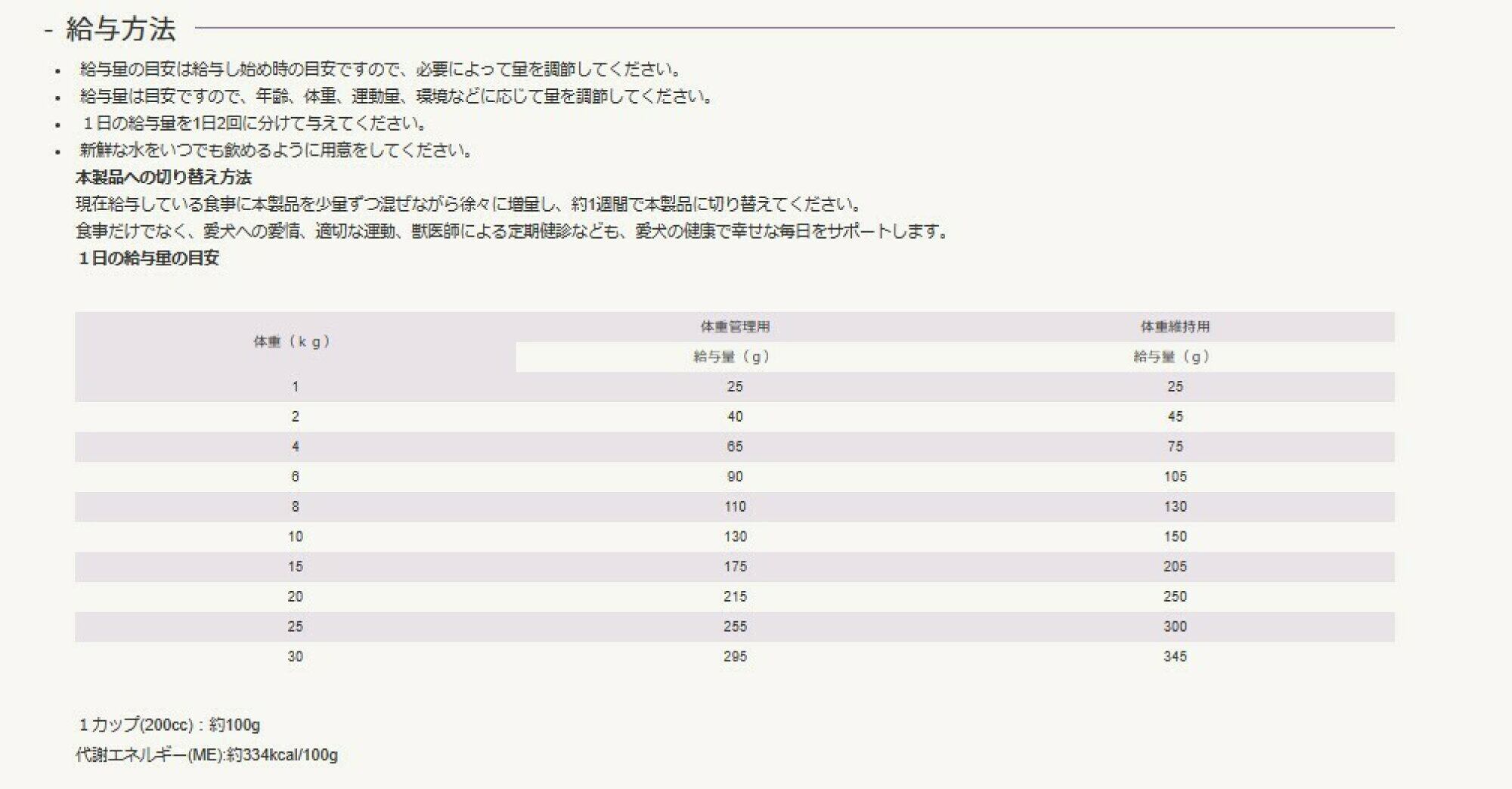The image size is (1512, 789).
Task: Click the 250 g cell
Action: pyautogui.click(x=1175, y=596)
